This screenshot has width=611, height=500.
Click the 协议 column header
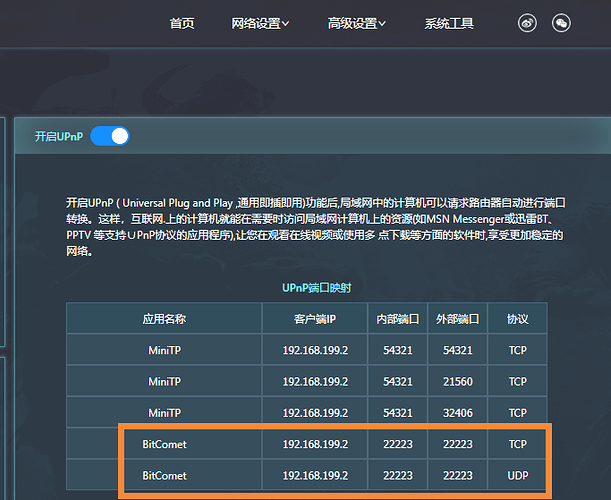point(517,319)
